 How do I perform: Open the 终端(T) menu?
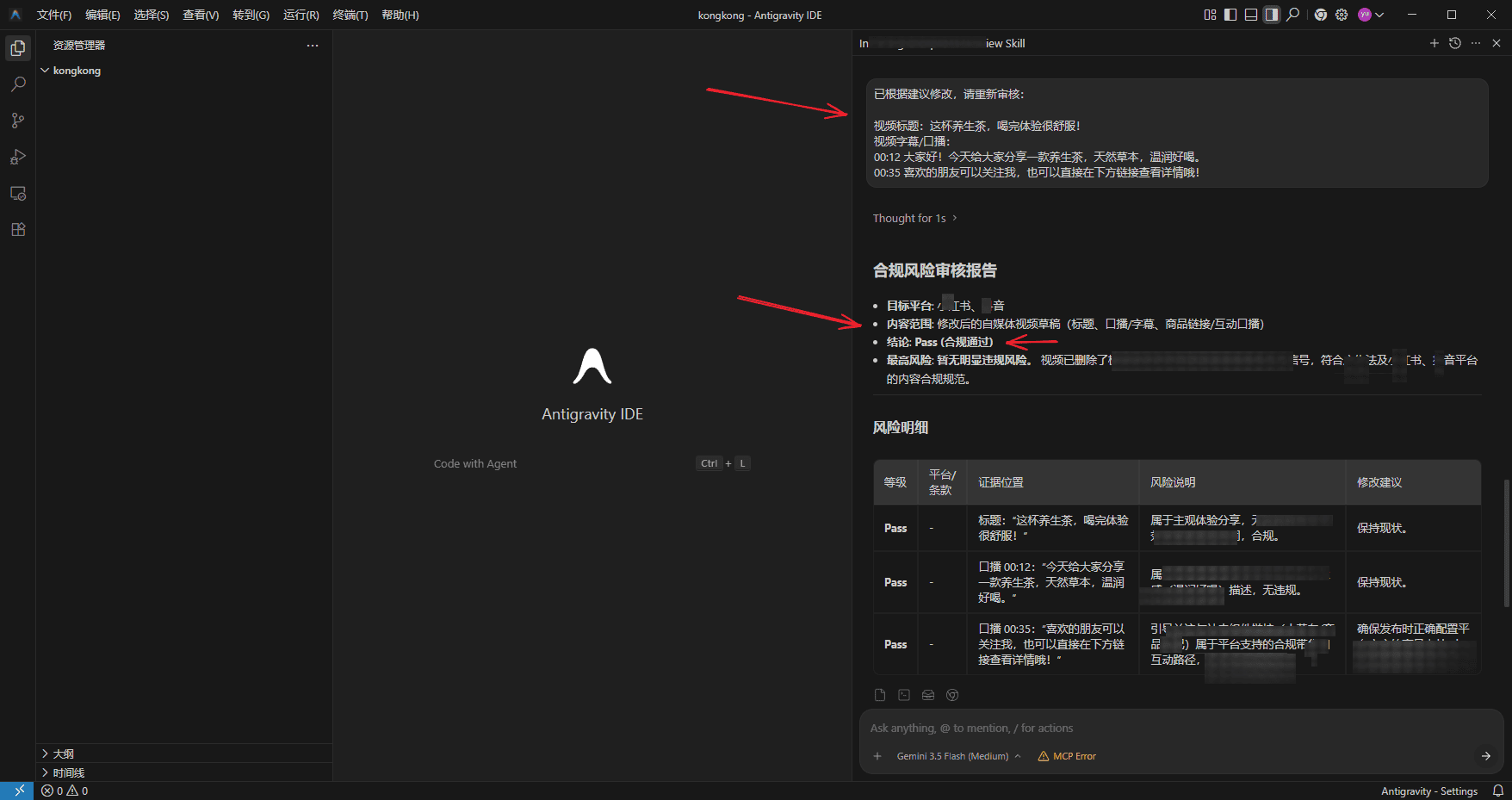coord(350,15)
